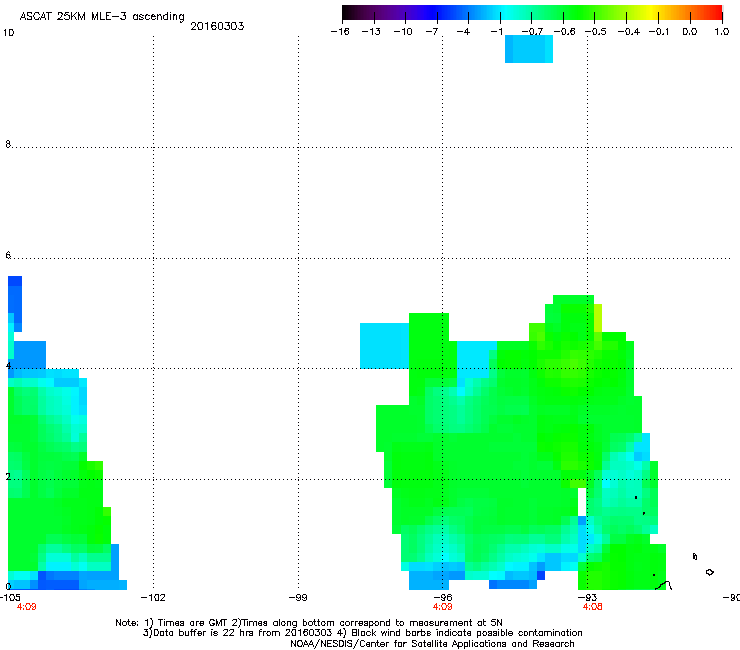Viewport: 740px width, 650px height.
Task: Click the light blue data patch below the color bar
Action: pos(529,49)
